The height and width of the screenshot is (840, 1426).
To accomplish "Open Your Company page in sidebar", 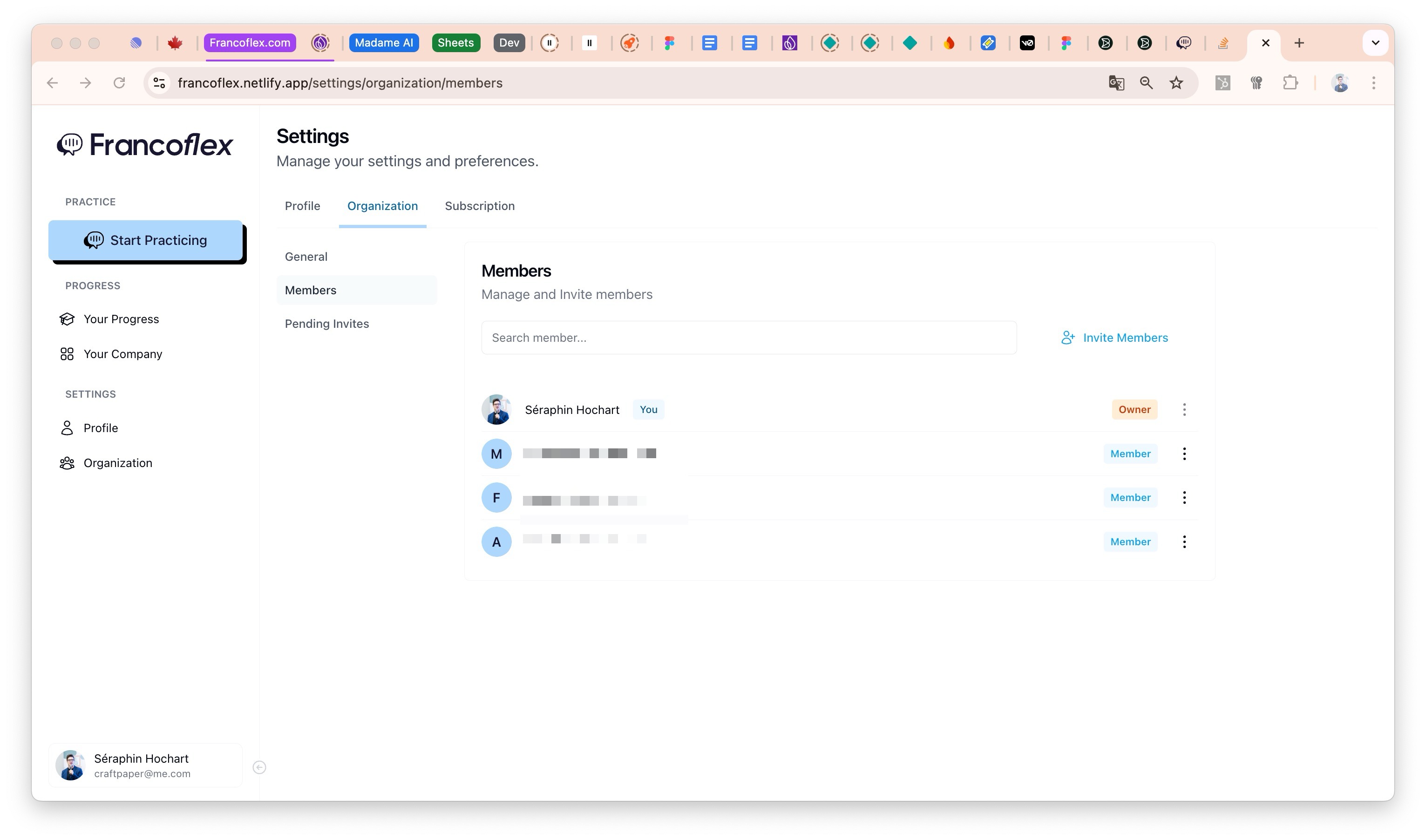I will pos(122,354).
